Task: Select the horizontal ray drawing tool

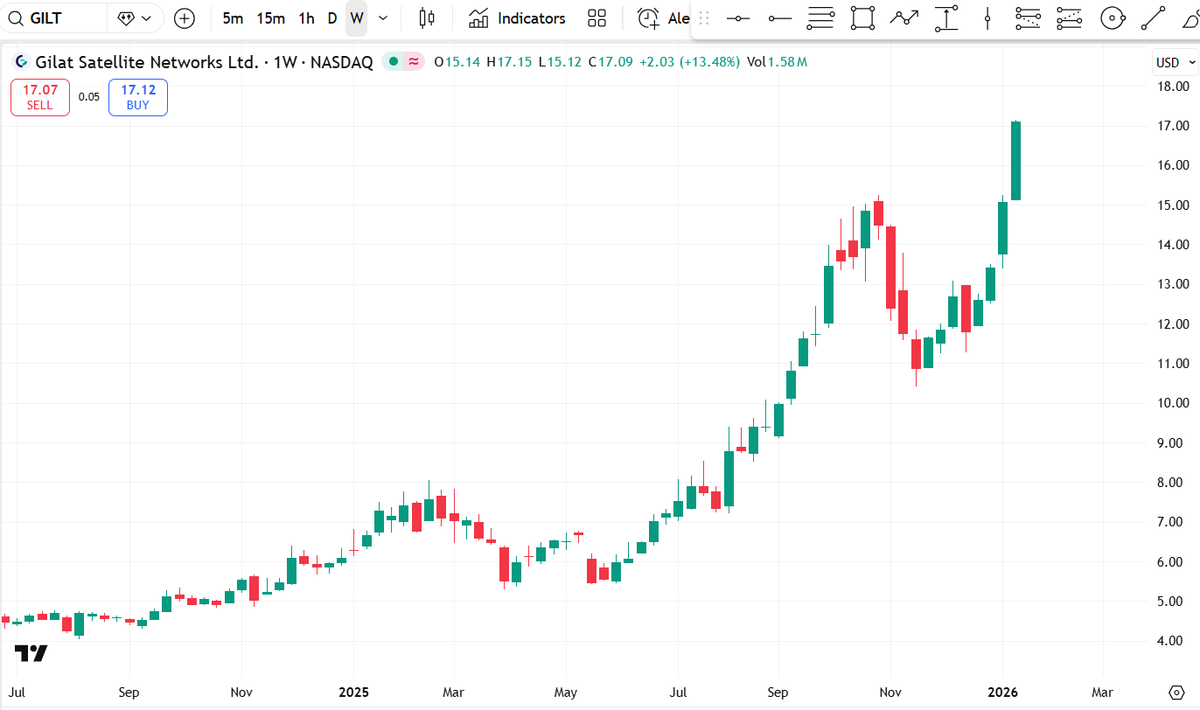Action: pos(779,18)
